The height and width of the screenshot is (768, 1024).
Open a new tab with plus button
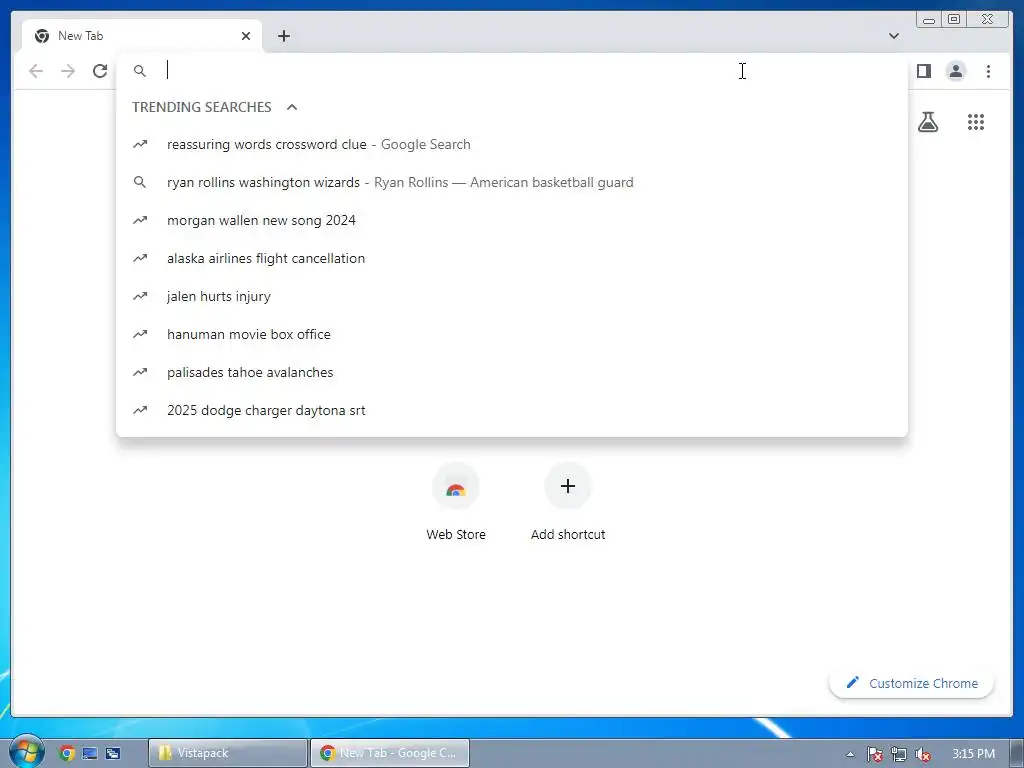(283, 36)
